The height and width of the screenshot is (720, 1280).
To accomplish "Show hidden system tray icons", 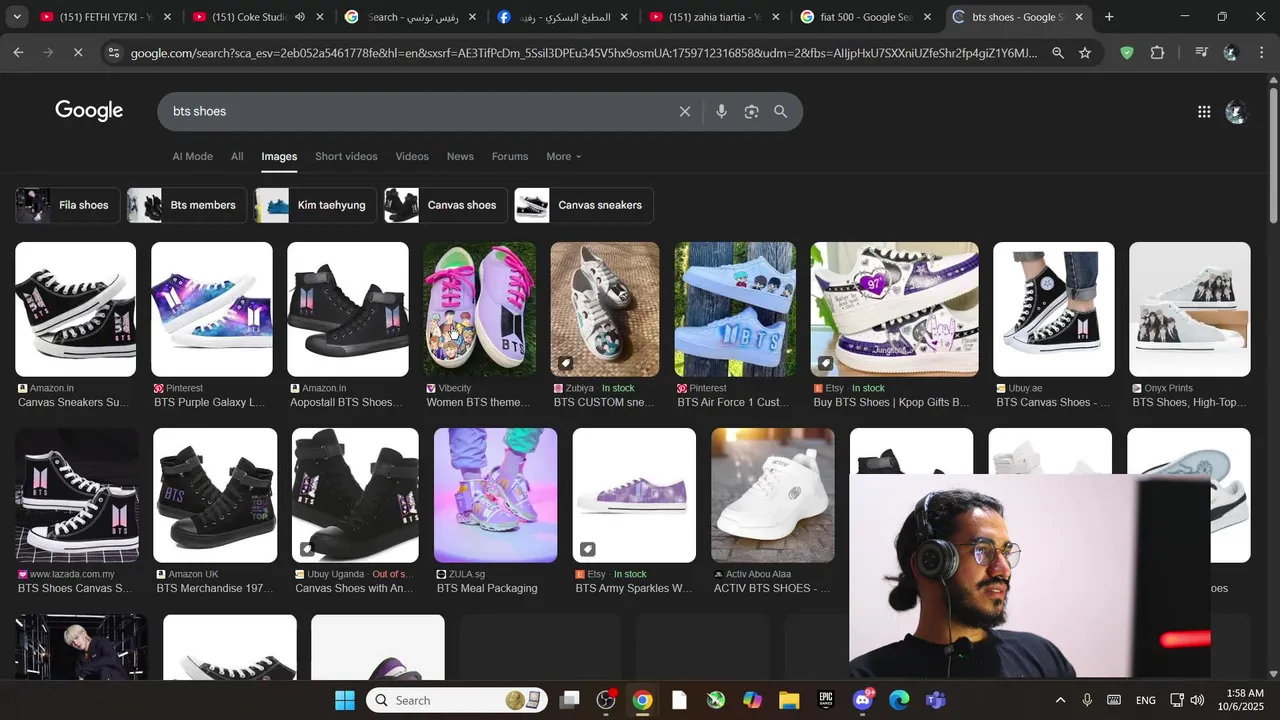I will click(1060, 700).
